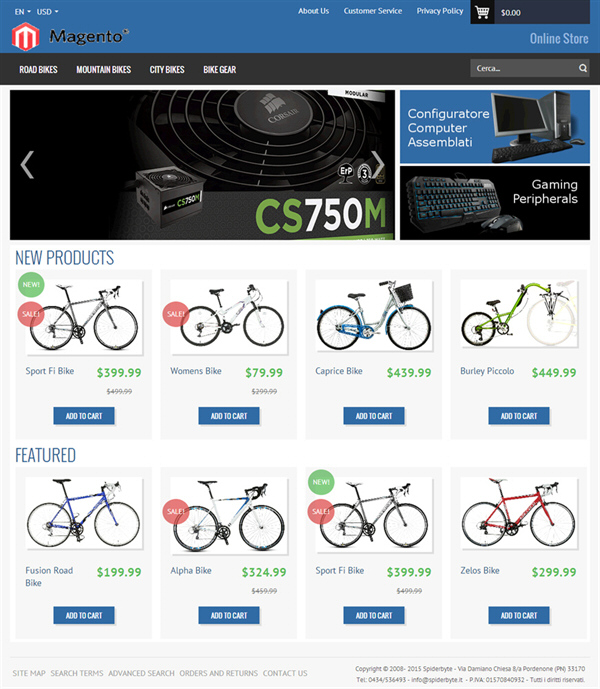Open the Customer Service link

(x=373, y=11)
